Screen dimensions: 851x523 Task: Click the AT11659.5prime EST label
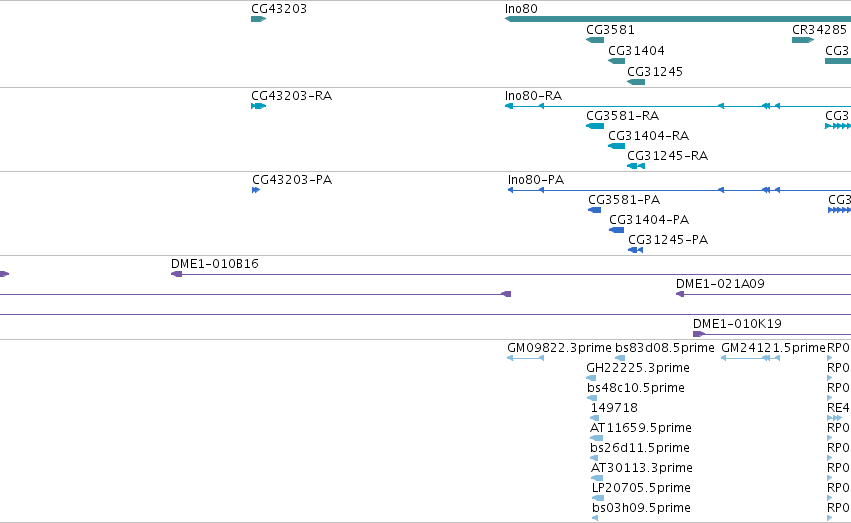[x=641, y=429]
